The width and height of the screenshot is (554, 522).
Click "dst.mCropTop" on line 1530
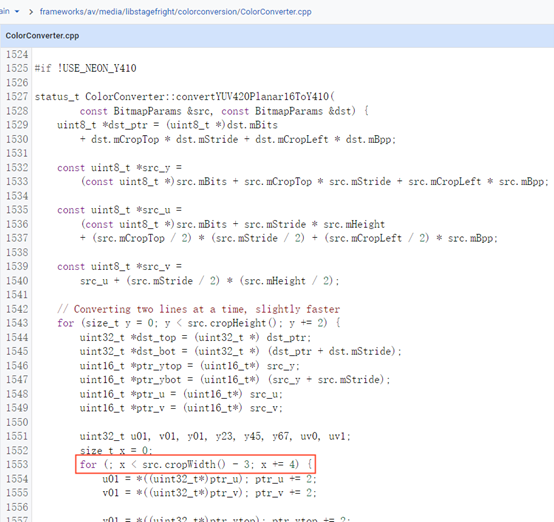tap(125, 139)
